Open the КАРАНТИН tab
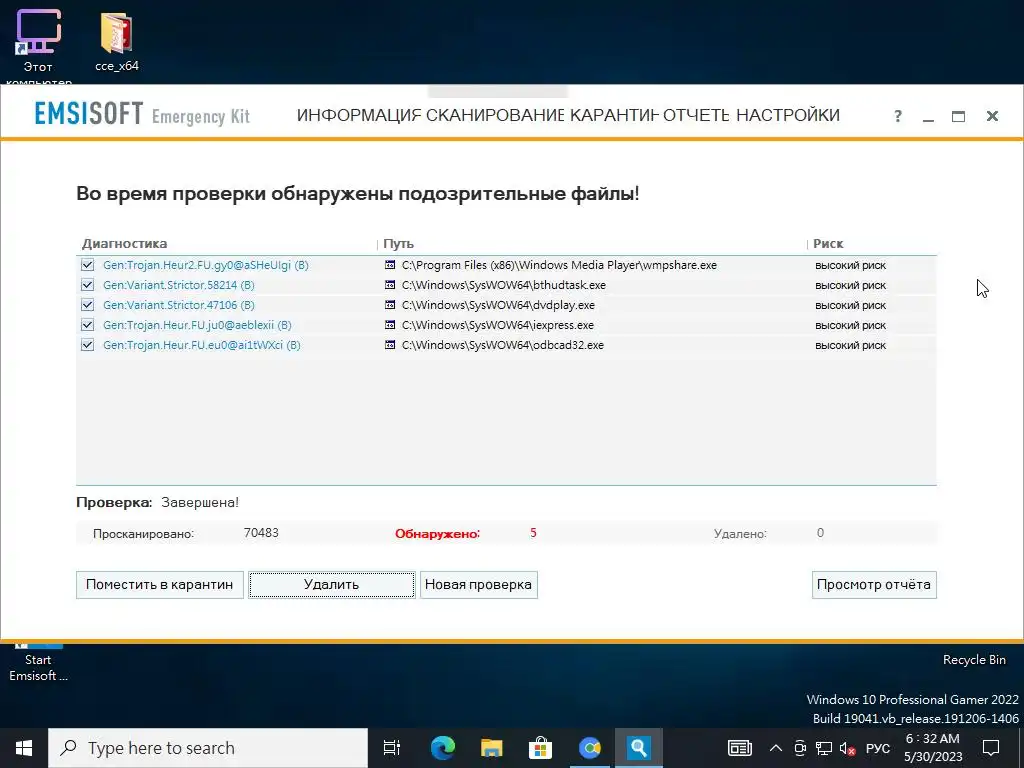Screen dimensions: 1024x768 613,116
